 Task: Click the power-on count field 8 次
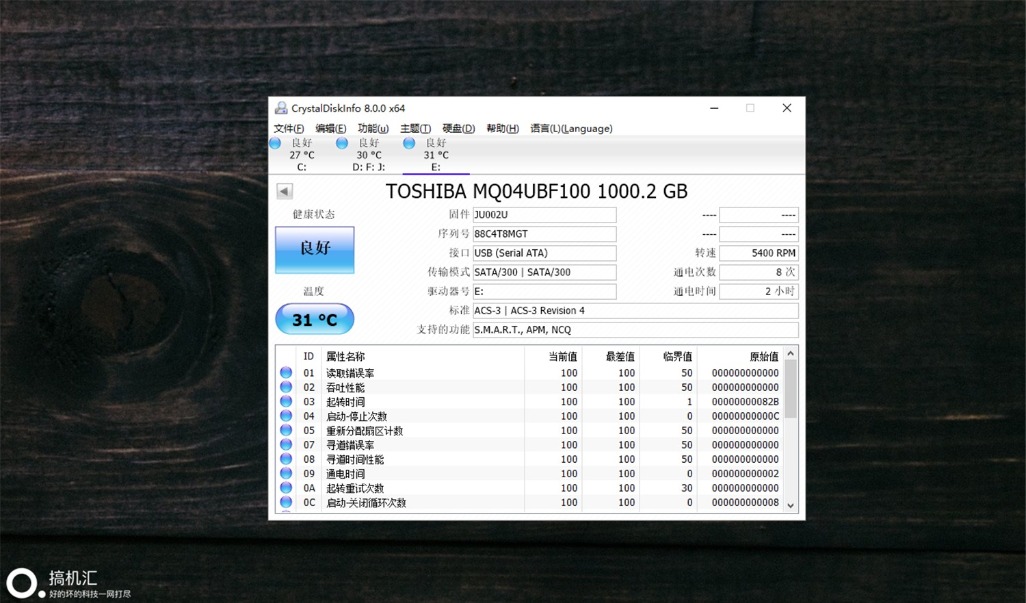tap(759, 272)
